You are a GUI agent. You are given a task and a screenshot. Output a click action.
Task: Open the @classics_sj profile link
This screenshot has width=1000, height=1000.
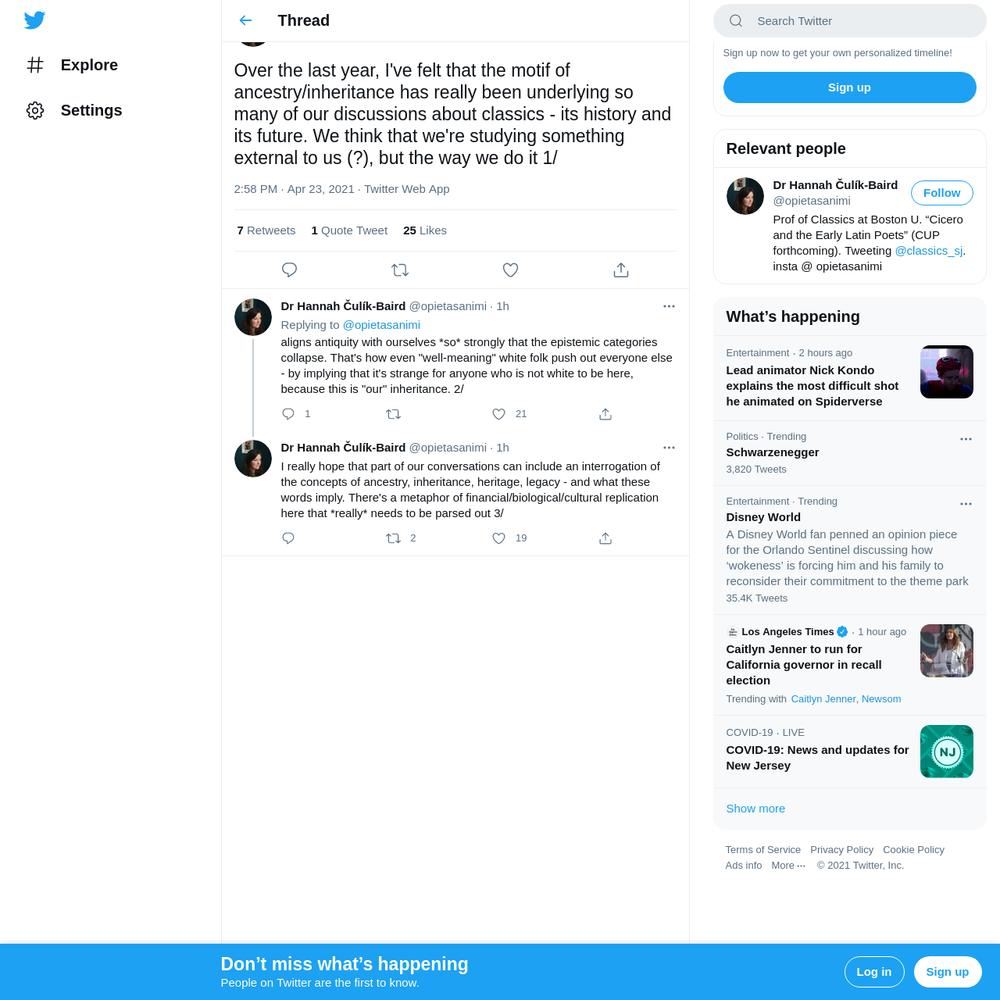(x=929, y=251)
